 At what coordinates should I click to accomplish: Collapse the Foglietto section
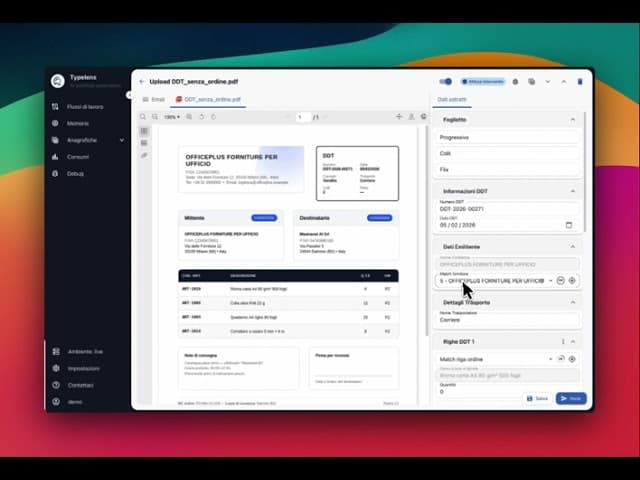pos(573,120)
